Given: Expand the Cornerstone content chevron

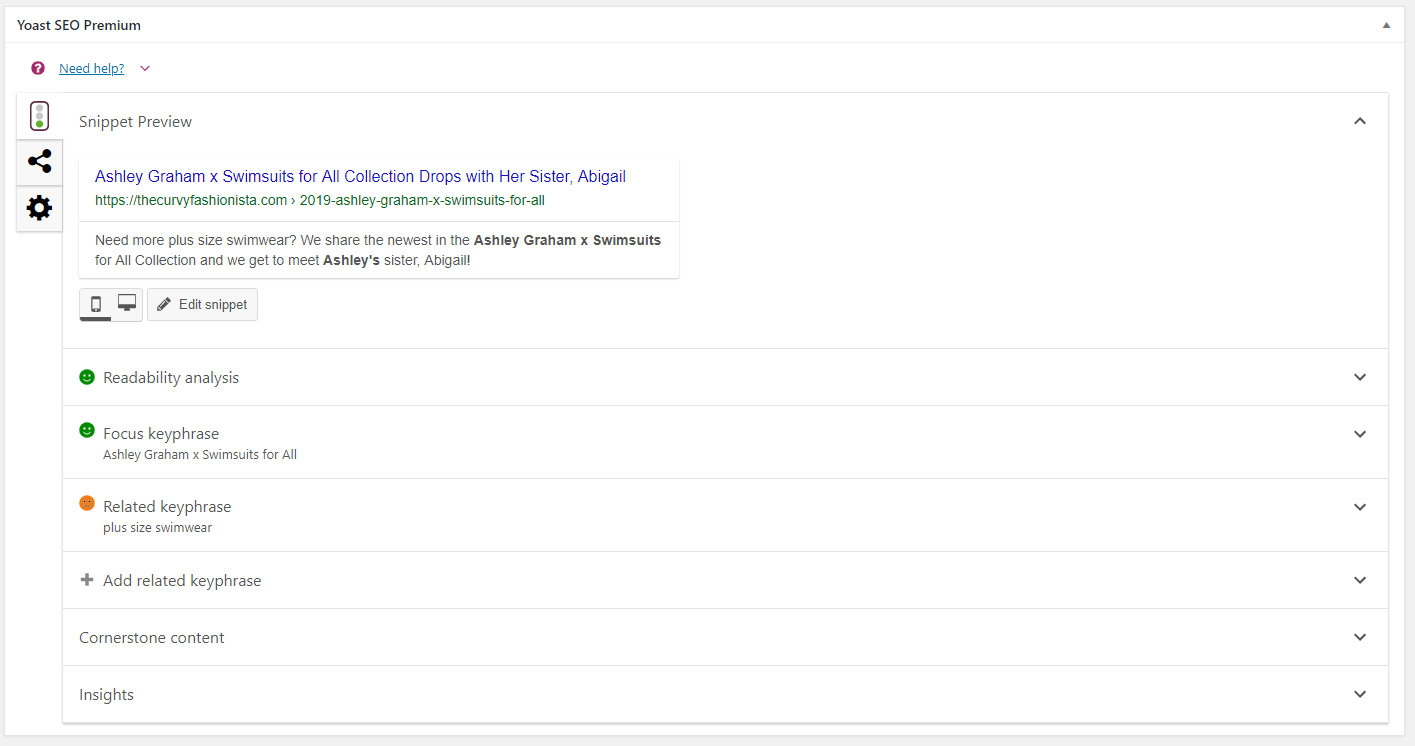Looking at the screenshot, I should point(1359,637).
